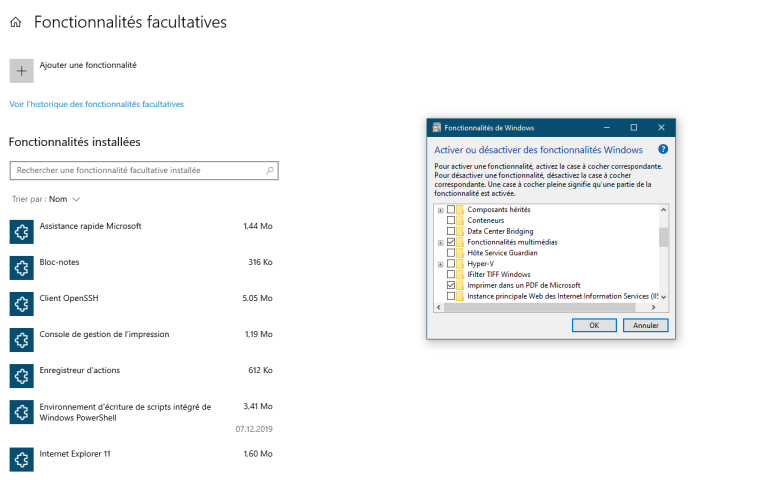Screen dimensions: 775x480
Task: Click the magnifier icon in the search box
Action: (x=270, y=171)
